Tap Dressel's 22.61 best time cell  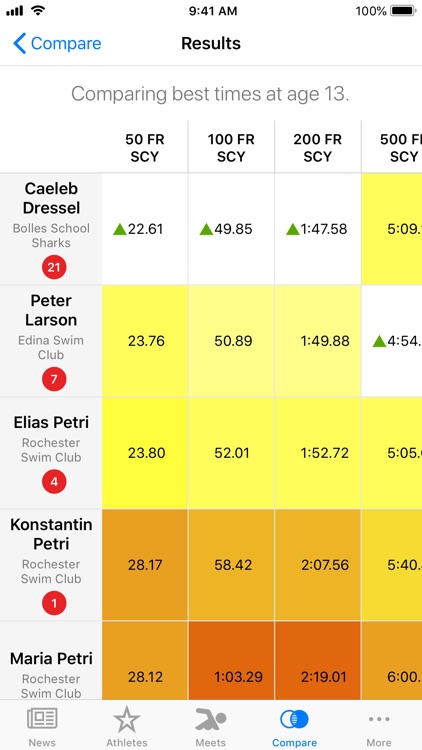[145, 229]
